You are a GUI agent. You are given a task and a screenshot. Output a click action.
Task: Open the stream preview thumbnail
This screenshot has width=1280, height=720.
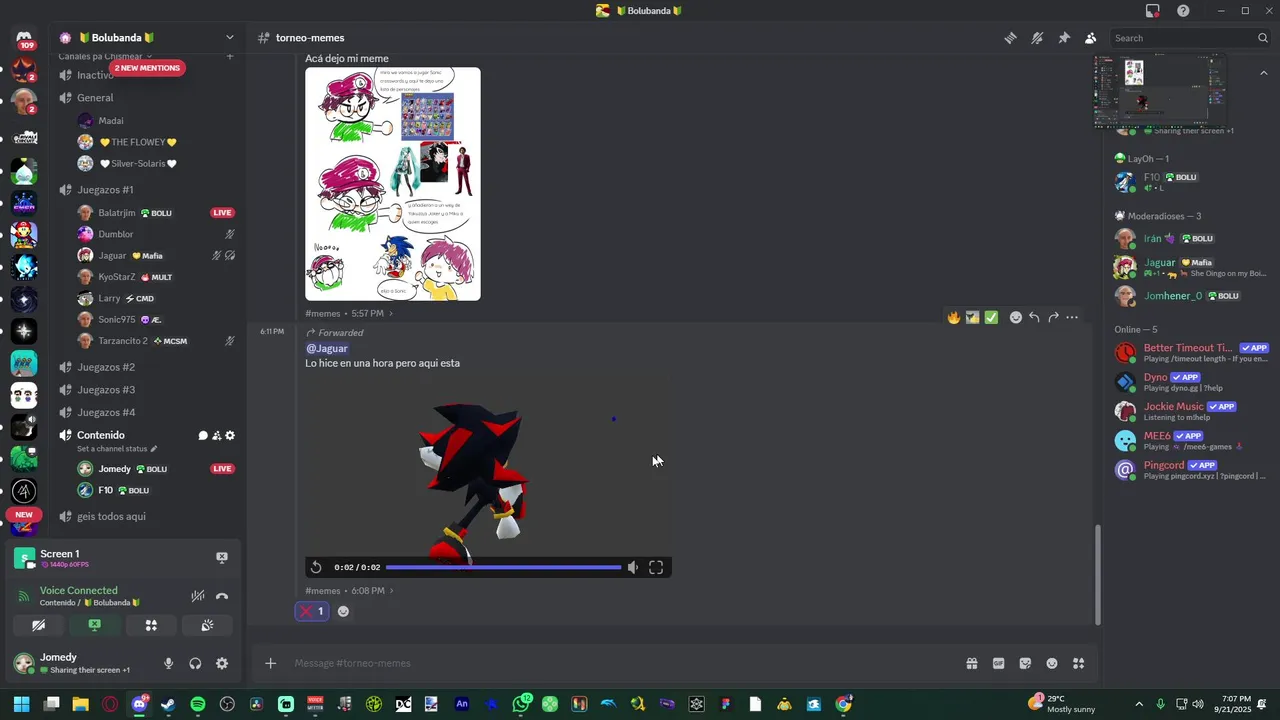(x=1160, y=90)
